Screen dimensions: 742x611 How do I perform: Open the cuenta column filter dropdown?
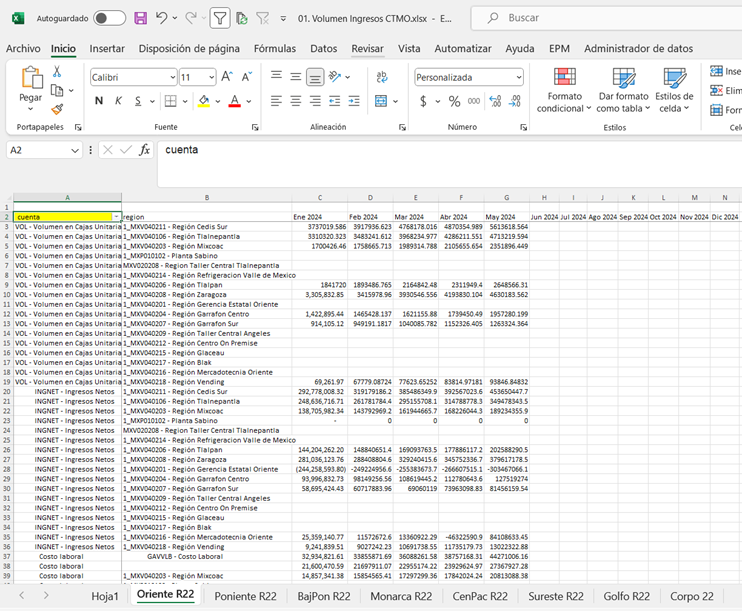tap(115, 217)
